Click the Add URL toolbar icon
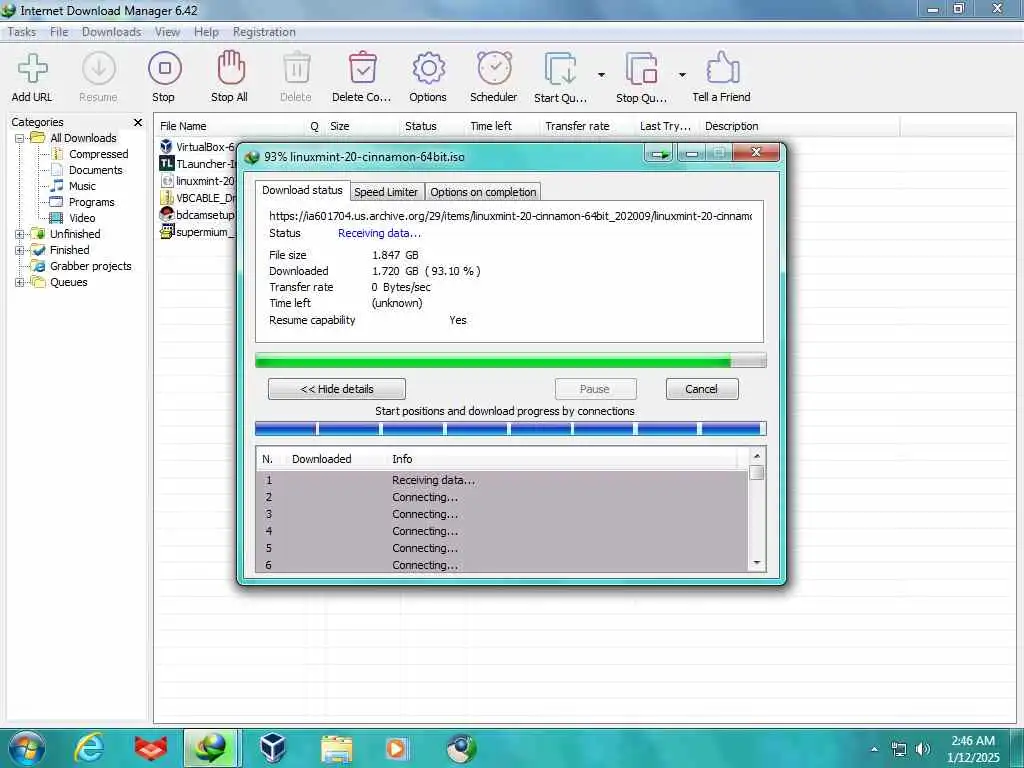The width and height of the screenshot is (1024, 768). coord(32,69)
